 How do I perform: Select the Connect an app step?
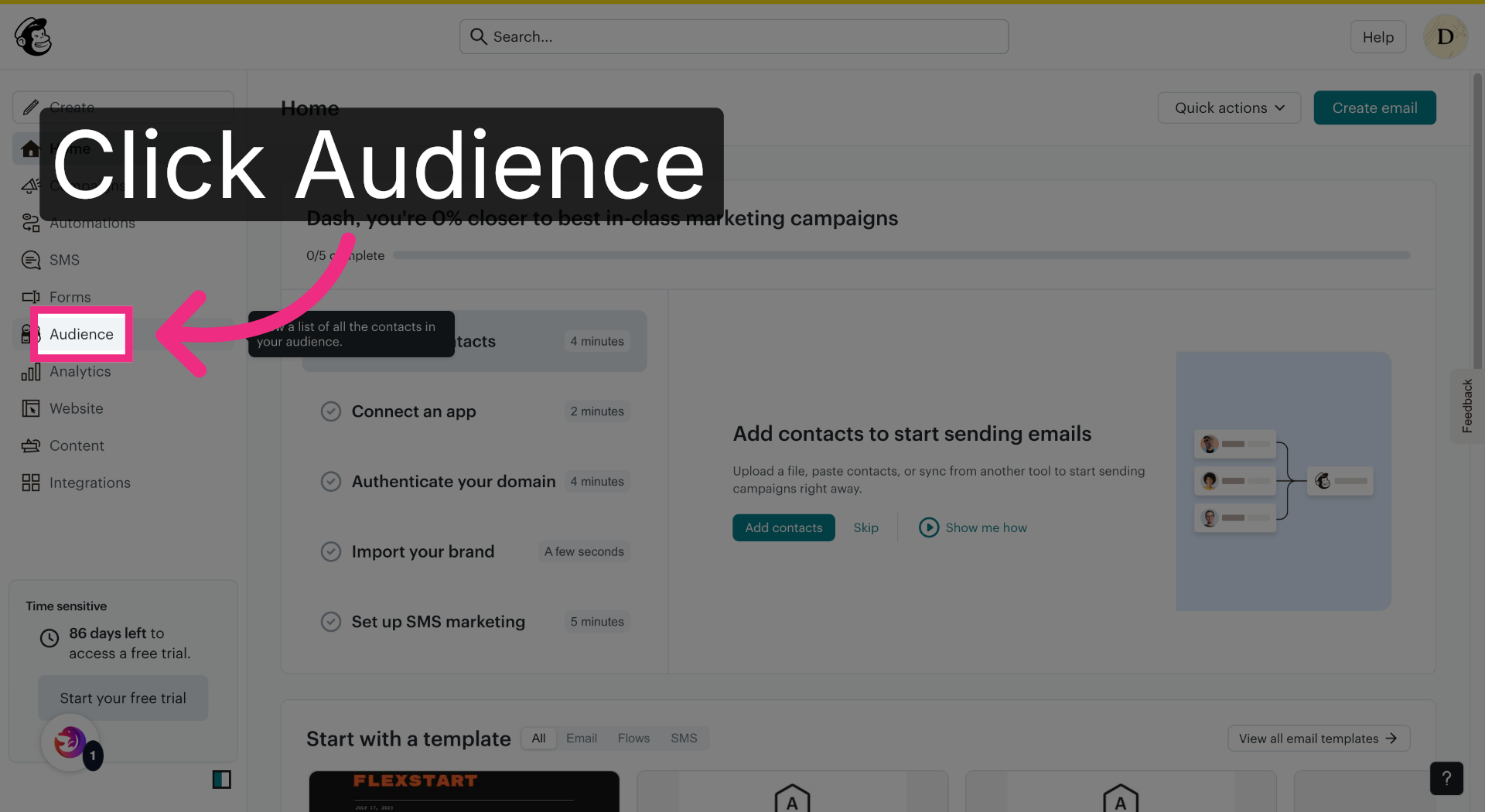(x=476, y=411)
